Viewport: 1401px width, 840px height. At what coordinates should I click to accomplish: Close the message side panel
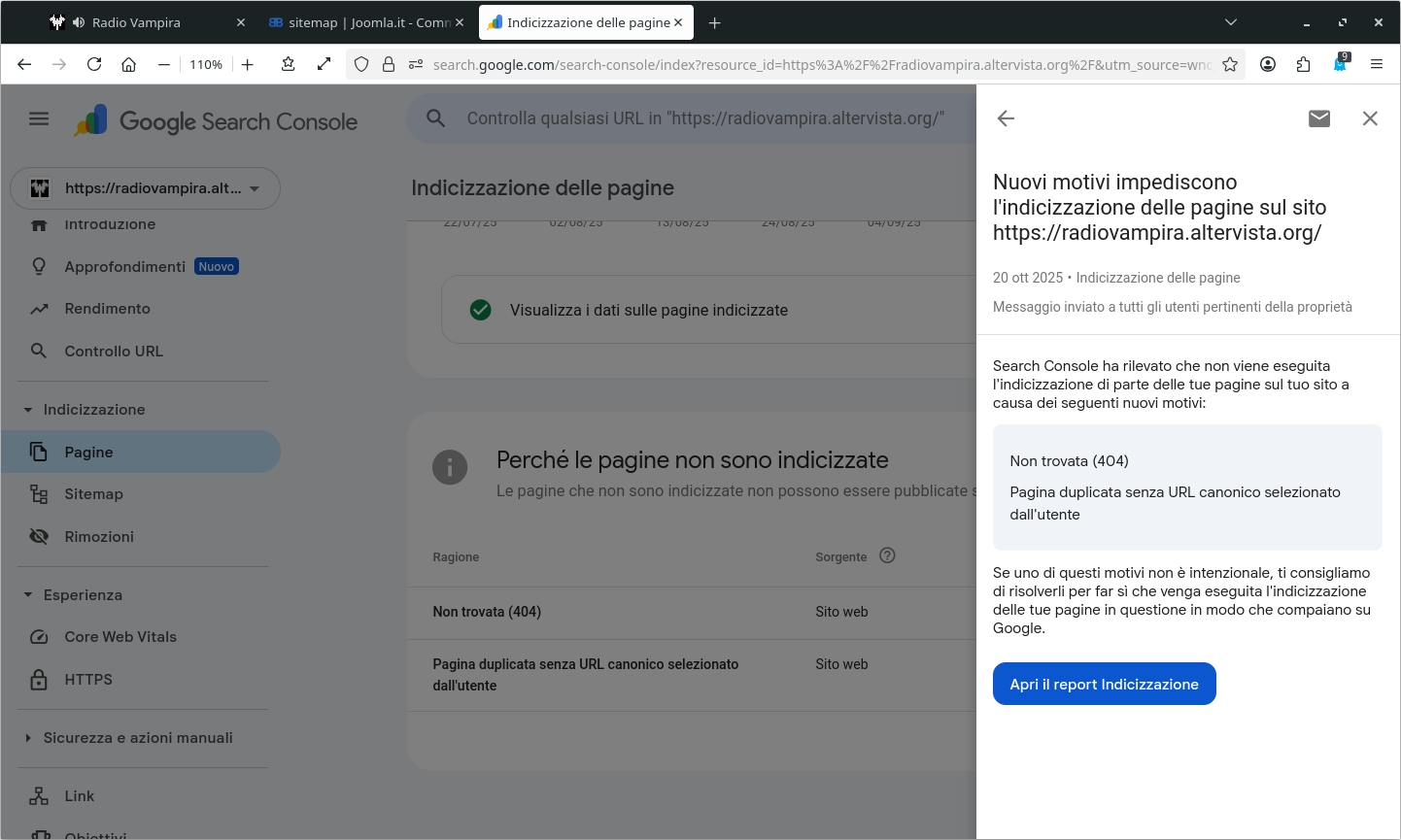point(1370,118)
